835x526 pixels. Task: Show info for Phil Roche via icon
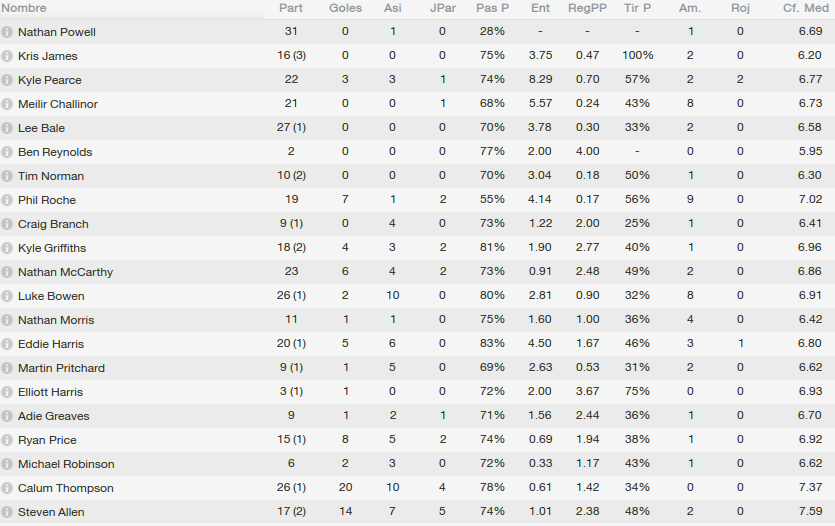tap(7, 200)
